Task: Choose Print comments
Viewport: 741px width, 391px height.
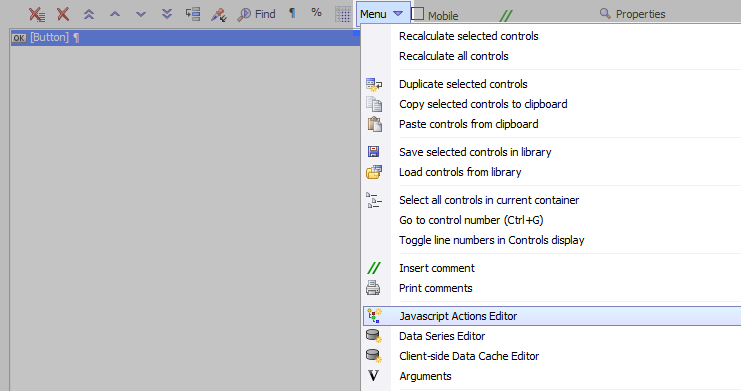Action: [435, 288]
